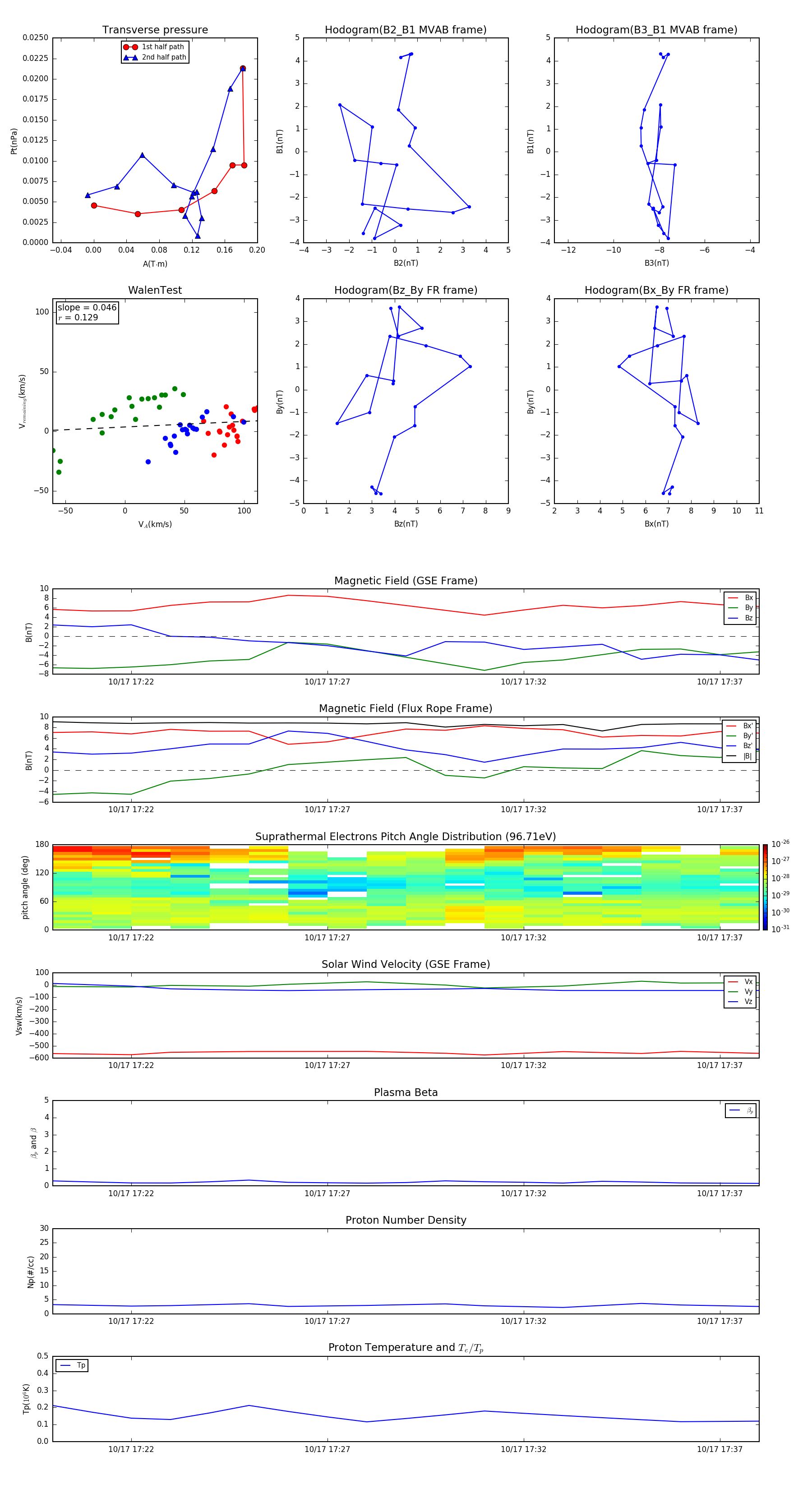Click the Bx' legend entry in Flux Rope plot
Image resolution: width=812 pixels, height=1489 pixels.
pyautogui.click(x=740, y=726)
